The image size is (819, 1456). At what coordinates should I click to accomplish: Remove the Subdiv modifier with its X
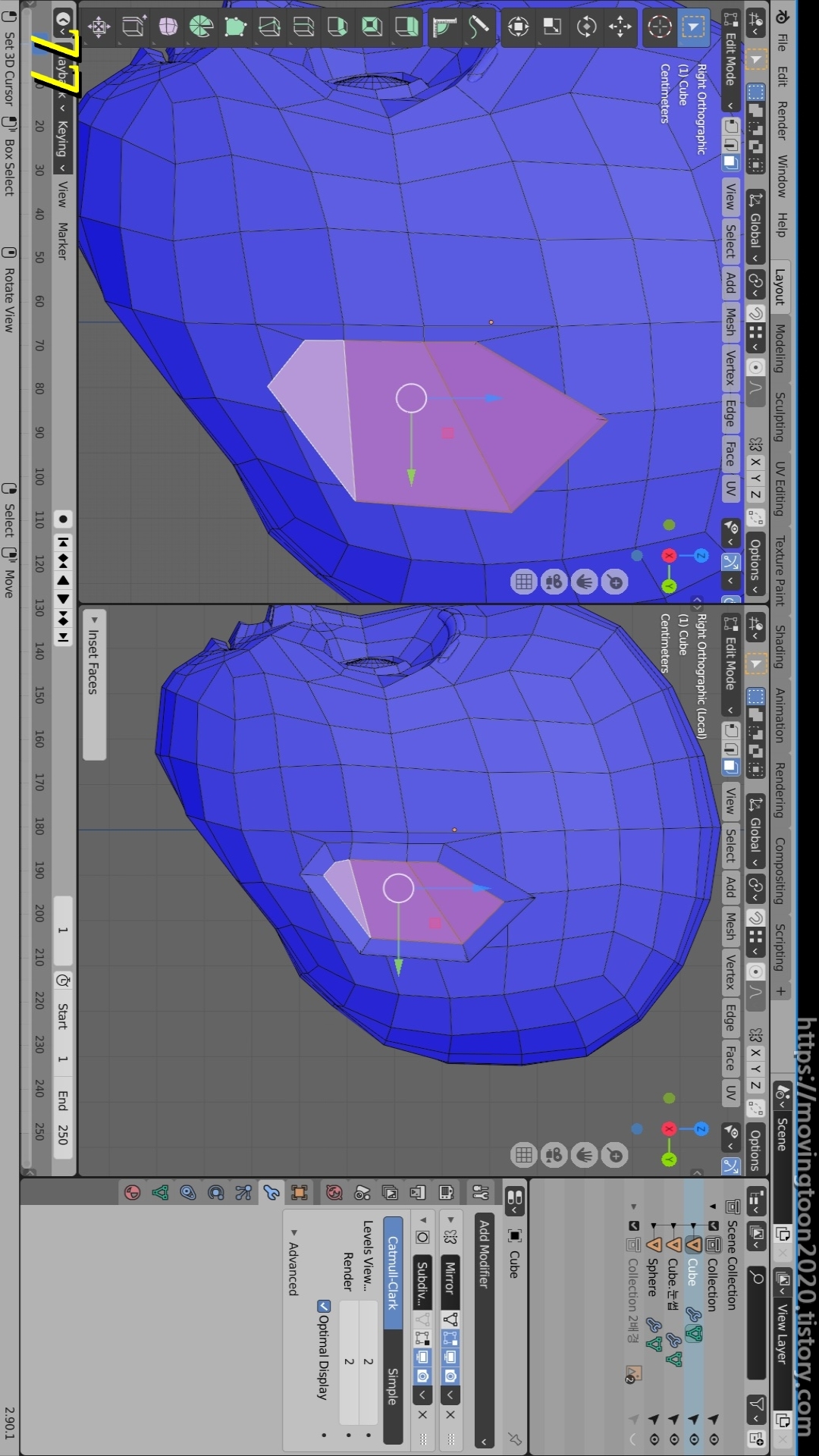[423, 1414]
